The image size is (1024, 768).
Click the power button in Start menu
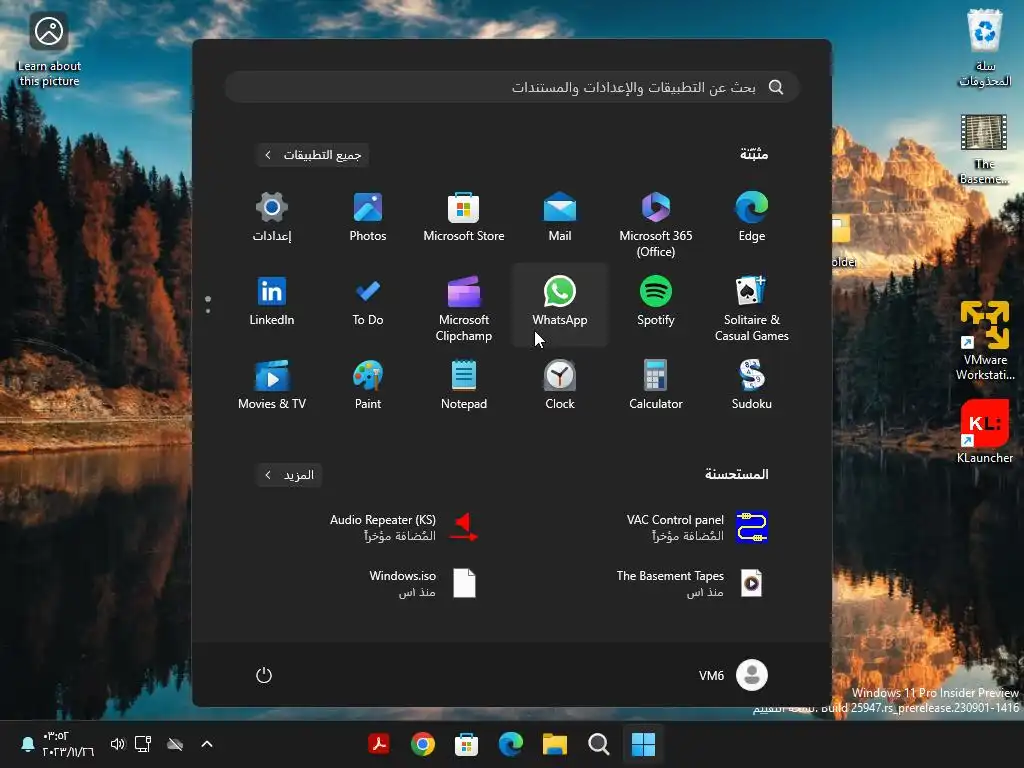pos(264,675)
